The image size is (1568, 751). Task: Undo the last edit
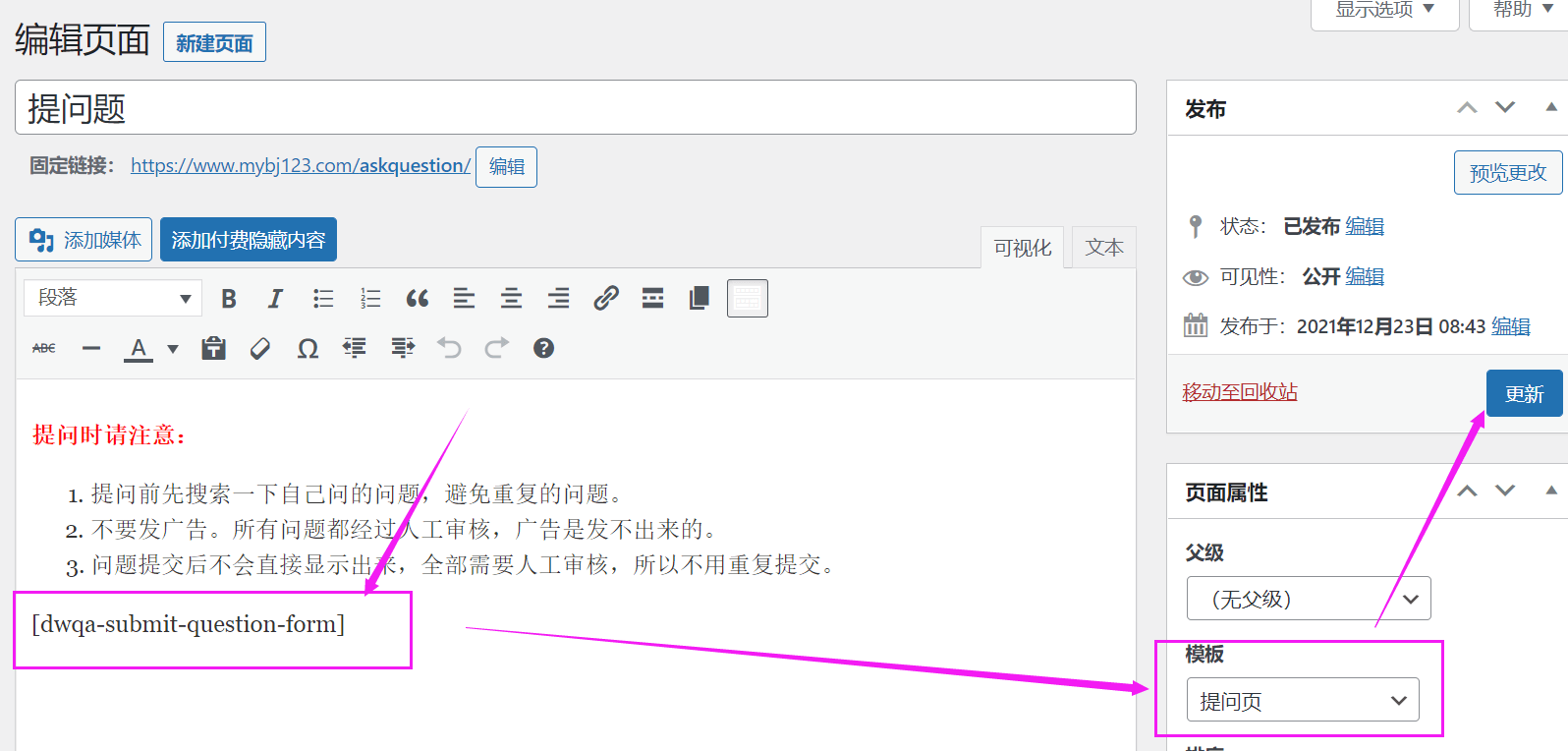click(x=449, y=348)
